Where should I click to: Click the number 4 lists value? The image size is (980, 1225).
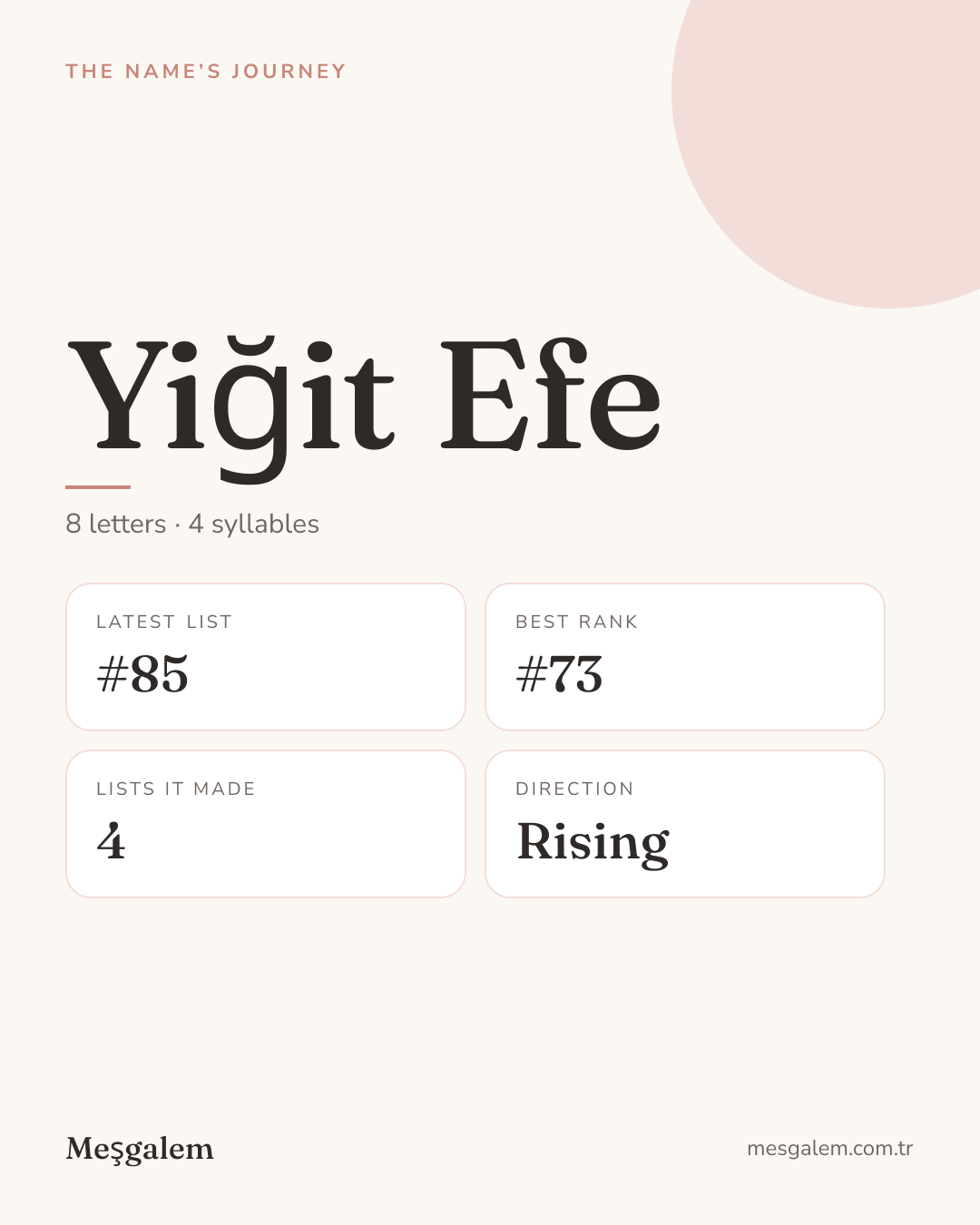tap(111, 841)
